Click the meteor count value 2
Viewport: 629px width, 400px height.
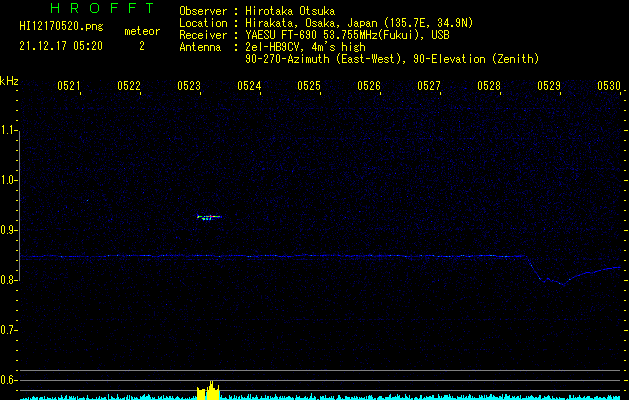[x=142, y=46]
